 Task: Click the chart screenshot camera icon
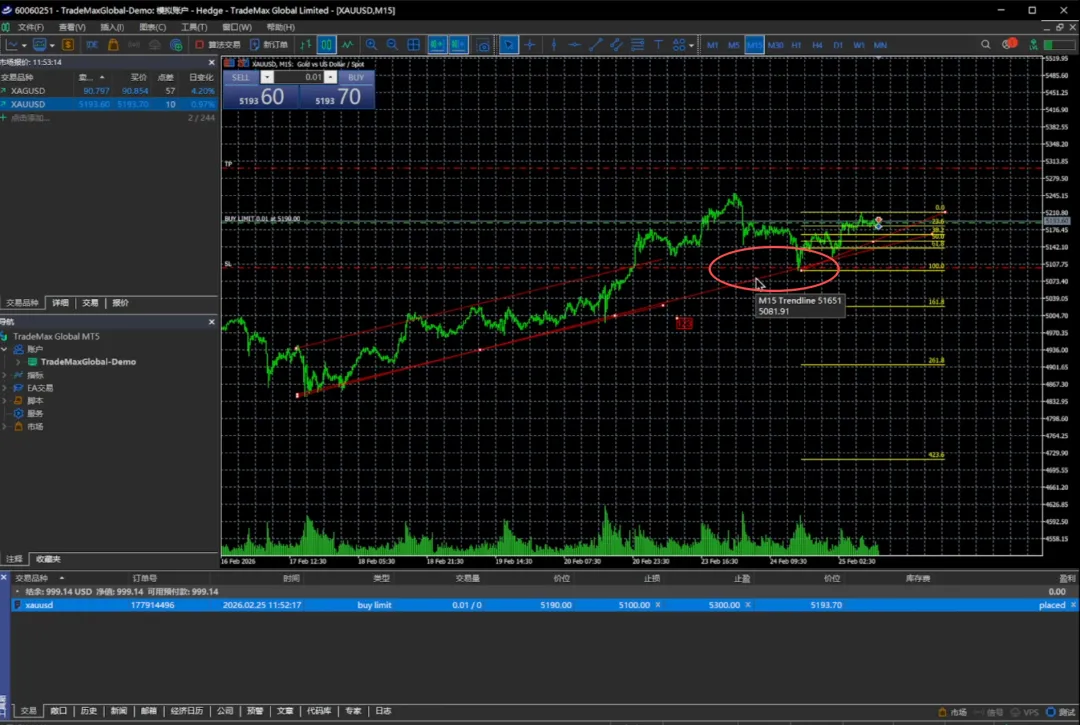(483, 45)
